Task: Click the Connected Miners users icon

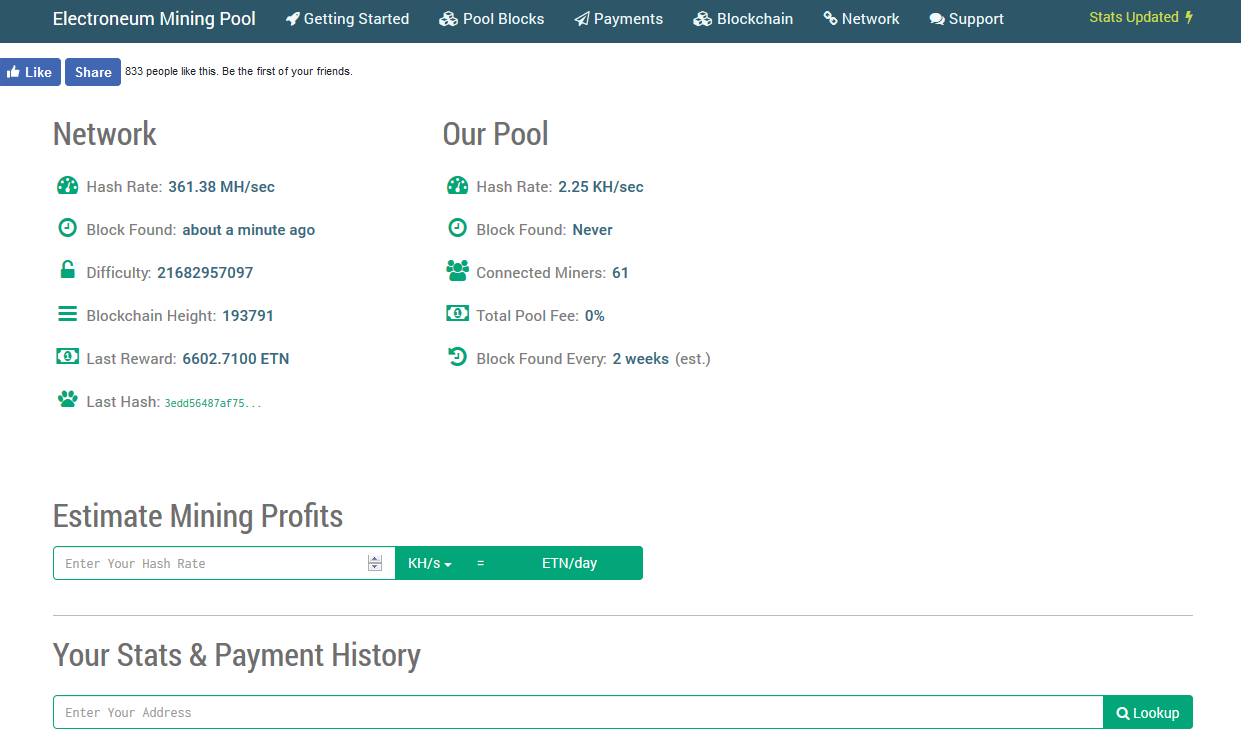Action: (457, 271)
